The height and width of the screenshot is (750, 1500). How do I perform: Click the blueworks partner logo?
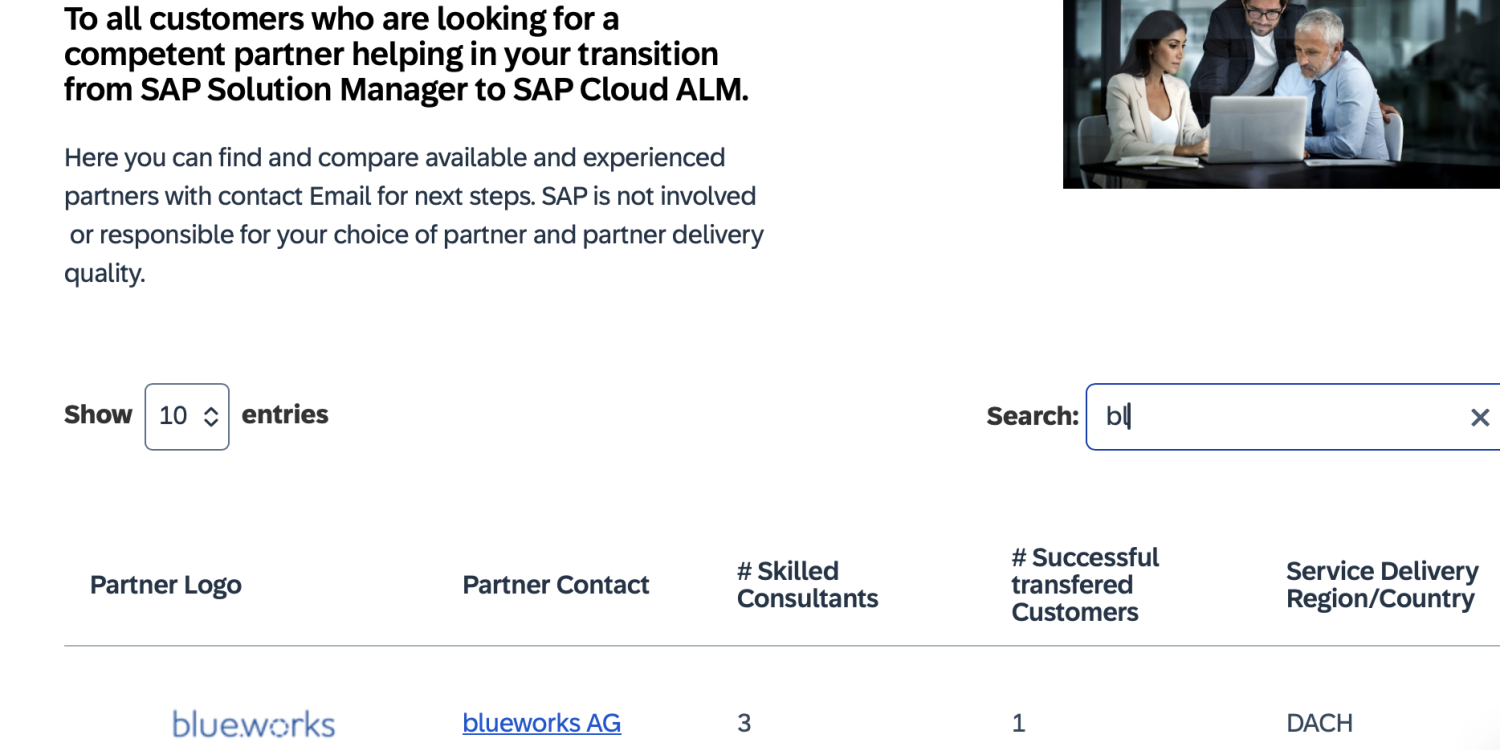pos(253,724)
